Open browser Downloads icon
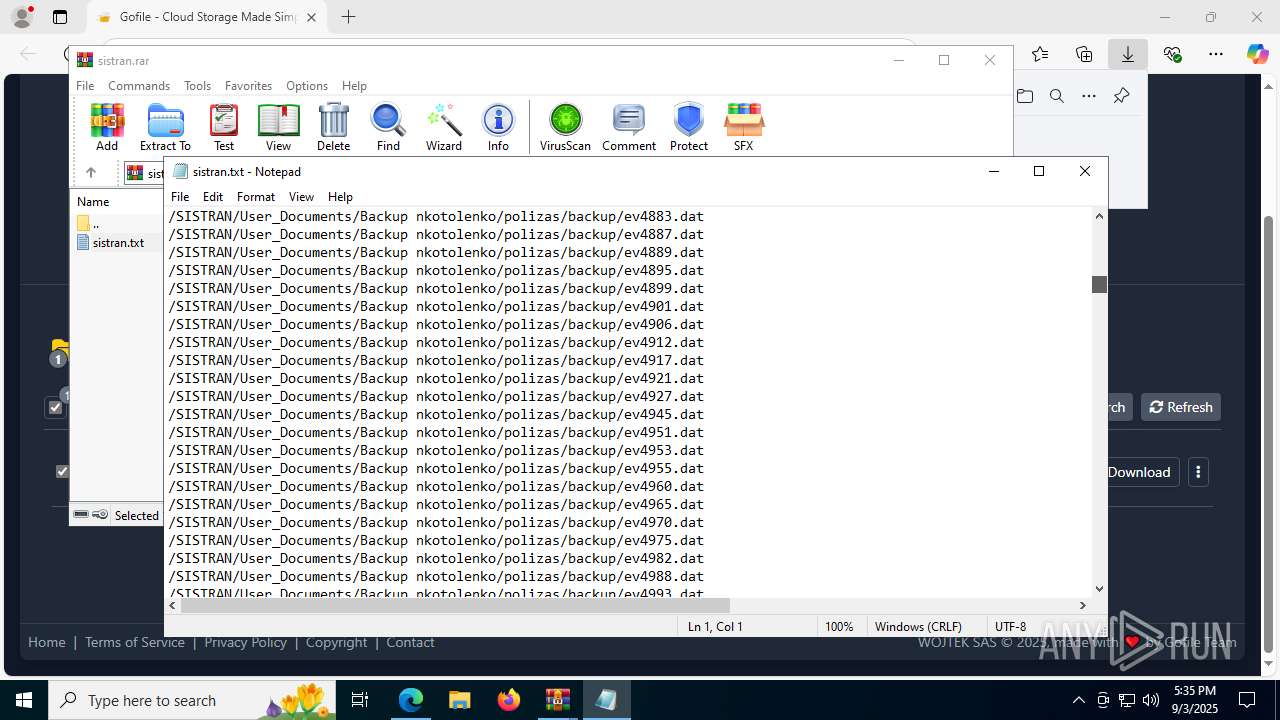Image resolution: width=1280 pixels, height=720 pixels. click(x=1128, y=54)
